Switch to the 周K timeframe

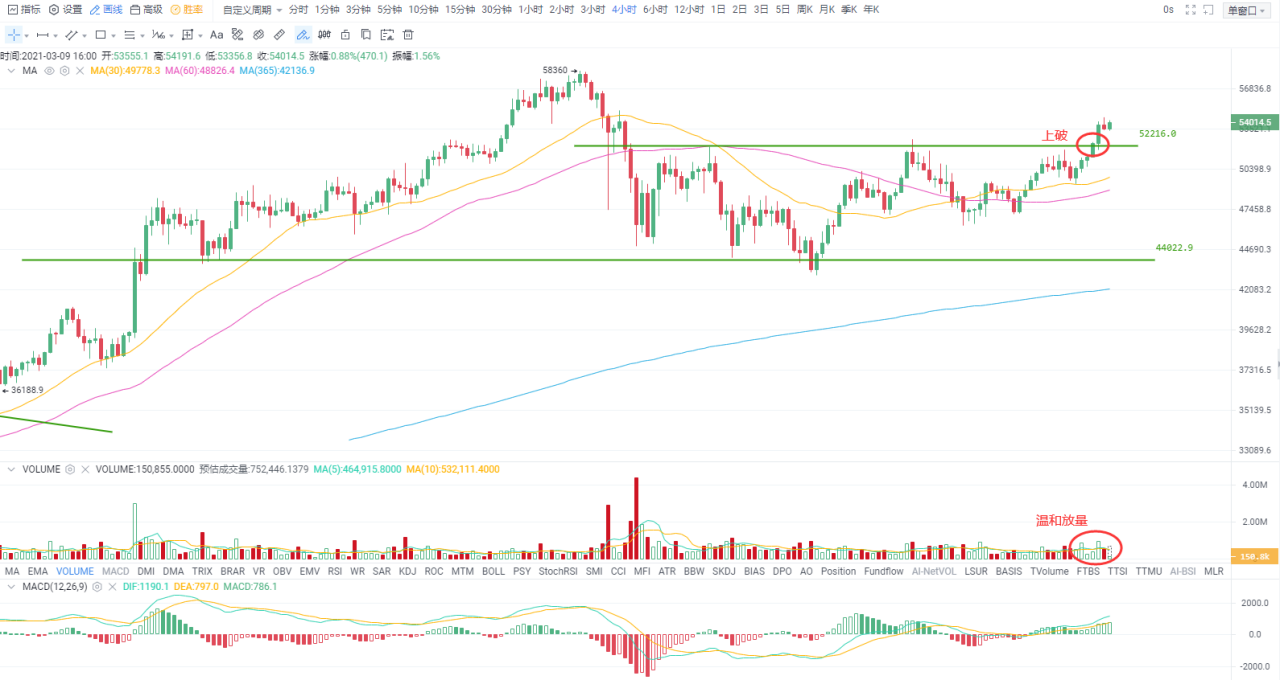tap(803, 9)
